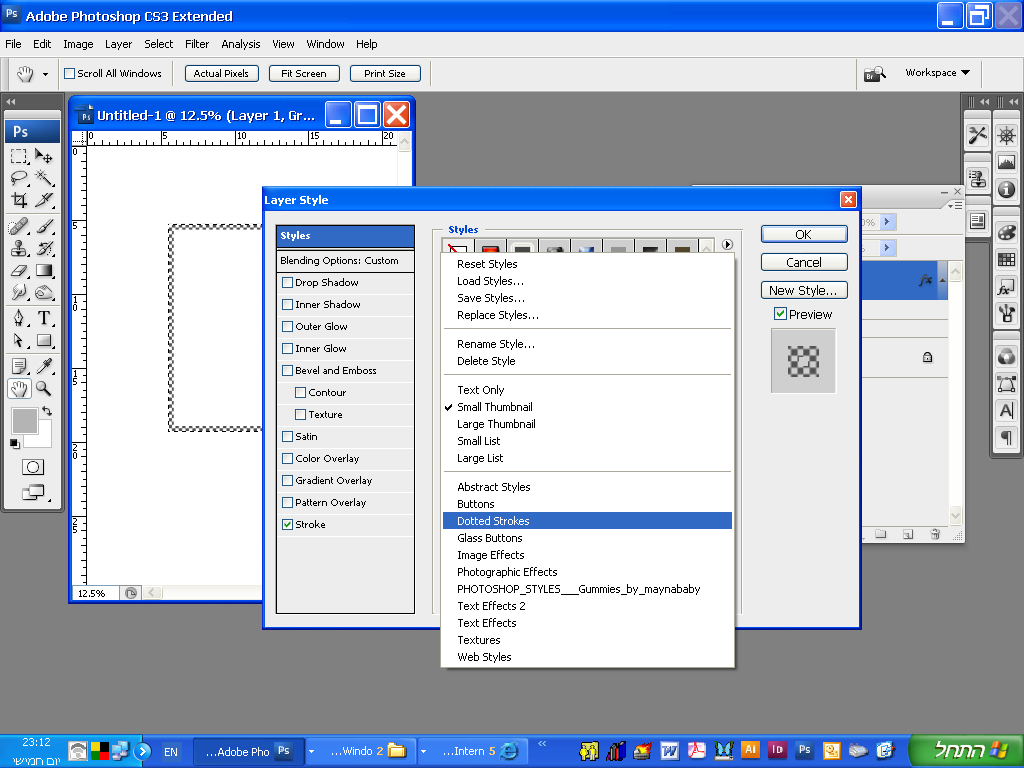This screenshot has height=768, width=1024.
Task: Select the Pen tool
Action: tap(18, 318)
